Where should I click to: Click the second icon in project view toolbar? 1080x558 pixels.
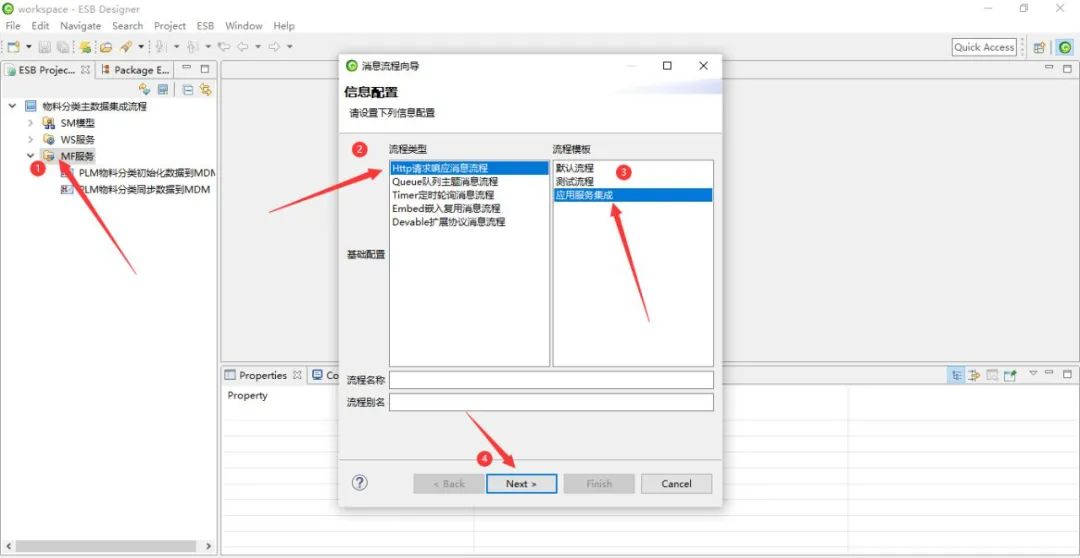(163, 89)
